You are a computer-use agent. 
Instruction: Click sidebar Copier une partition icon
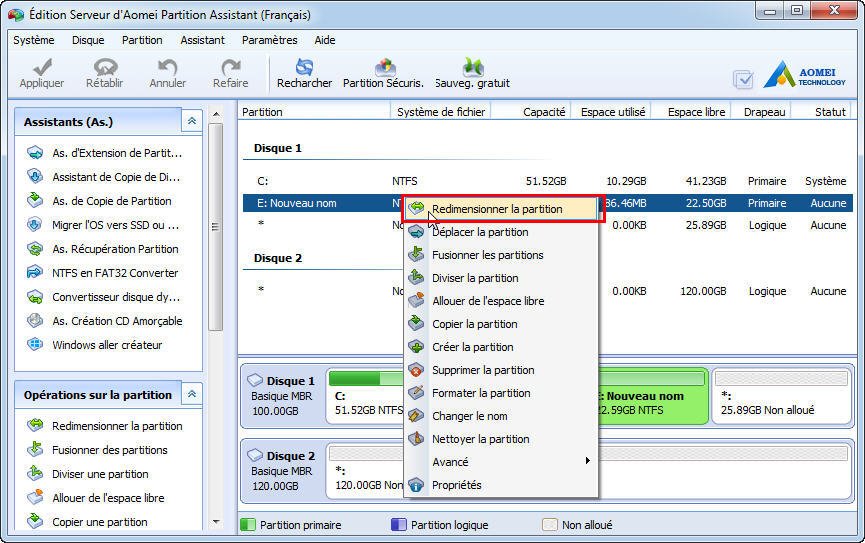[x=35, y=521]
